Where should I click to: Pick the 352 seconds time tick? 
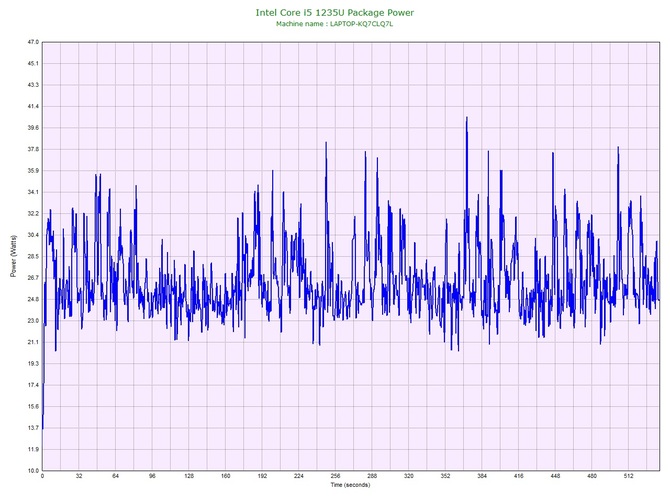[x=445, y=476]
